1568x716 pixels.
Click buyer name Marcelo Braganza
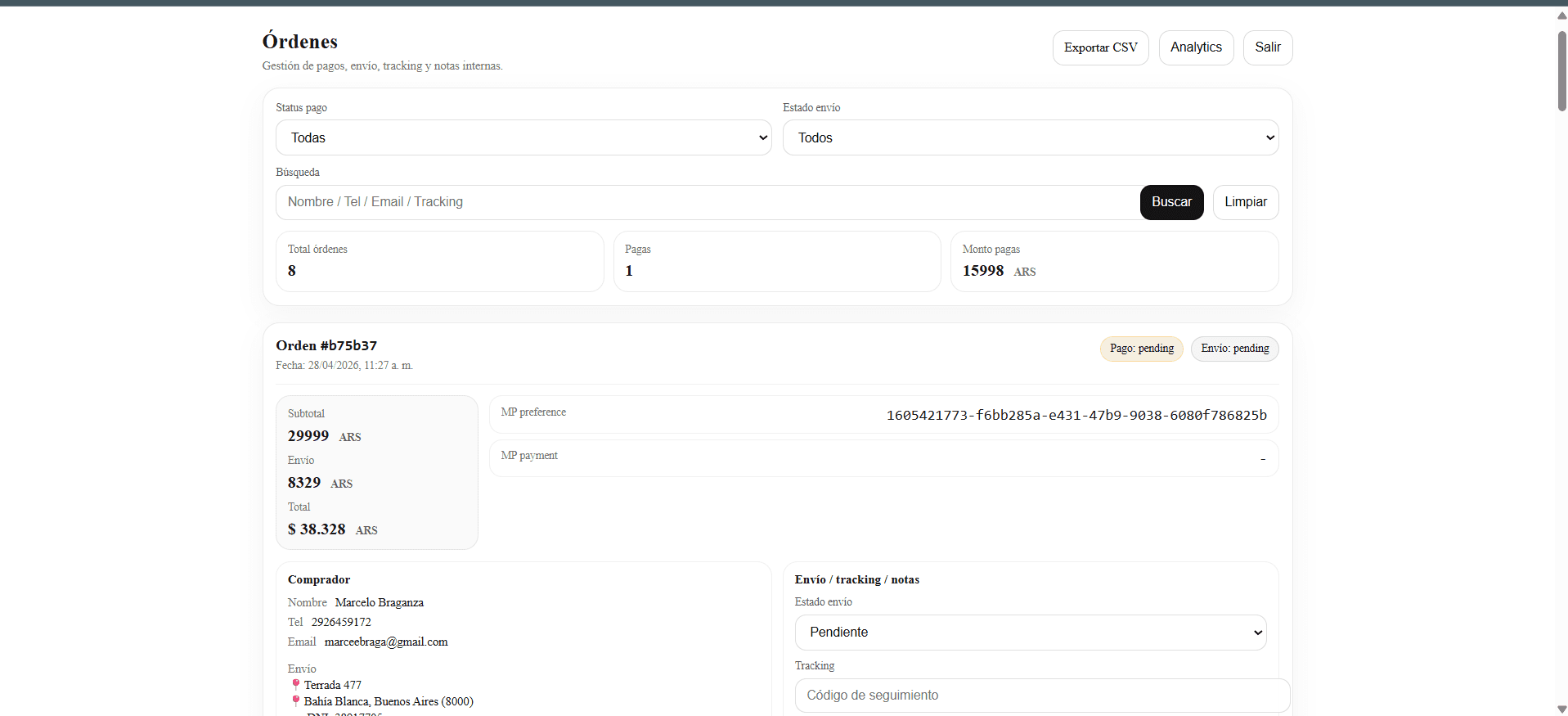pyautogui.click(x=380, y=602)
